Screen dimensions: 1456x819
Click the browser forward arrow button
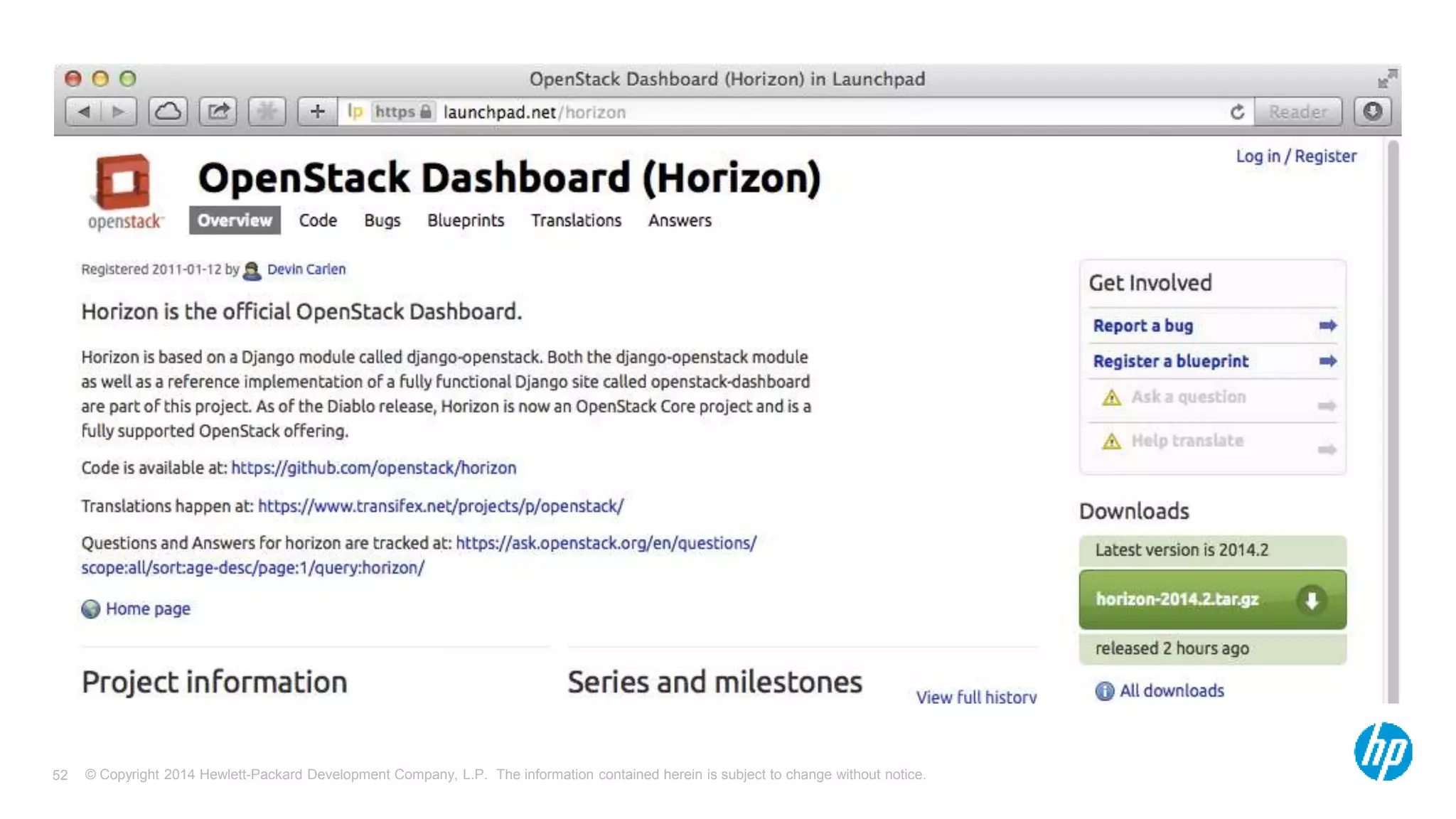click(x=119, y=112)
